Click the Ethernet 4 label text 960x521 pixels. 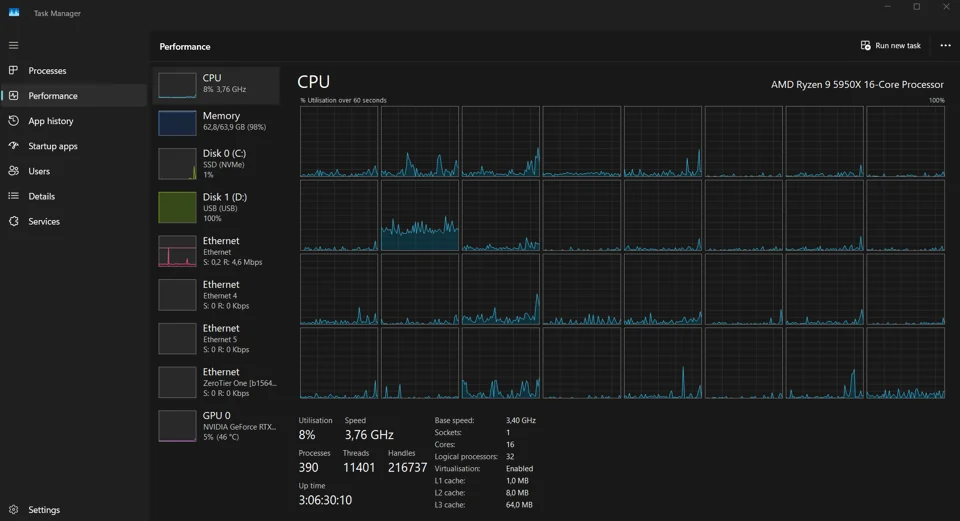click(220, 296)
